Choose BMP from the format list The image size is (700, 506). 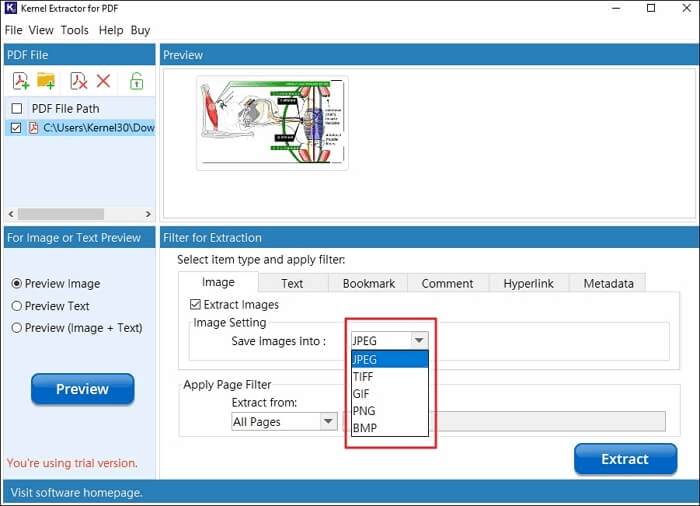tap(389, 427)
